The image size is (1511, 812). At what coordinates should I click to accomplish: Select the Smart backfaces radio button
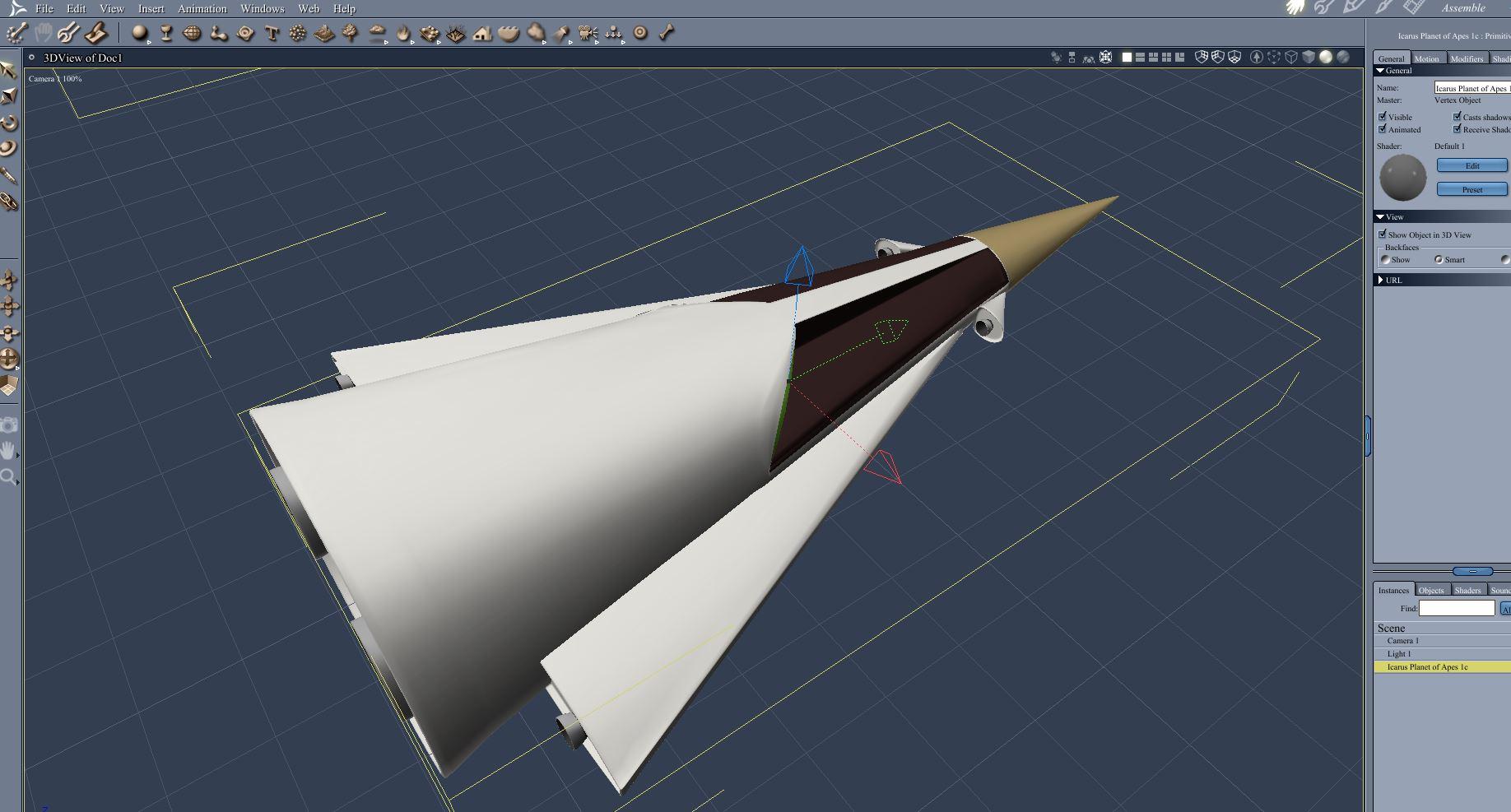(1439, 259)
